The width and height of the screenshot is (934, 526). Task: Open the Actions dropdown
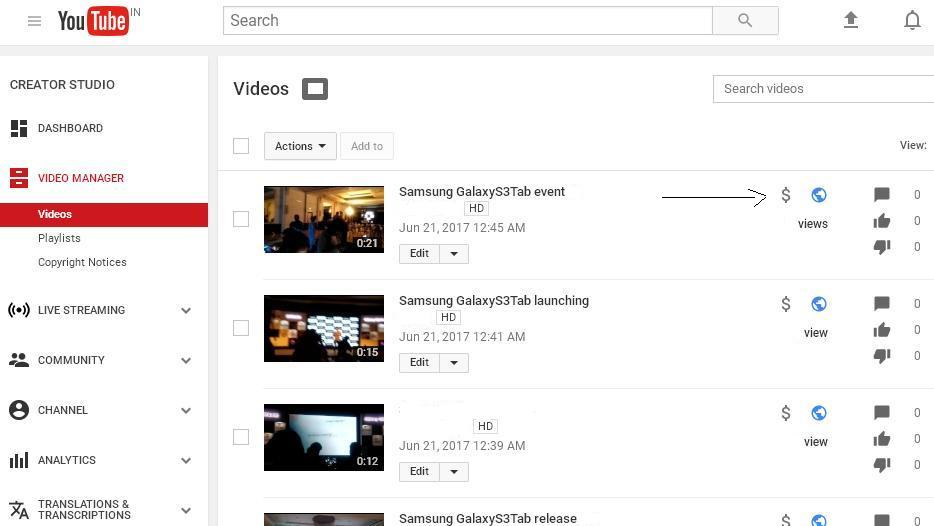[x=300, y=146]
